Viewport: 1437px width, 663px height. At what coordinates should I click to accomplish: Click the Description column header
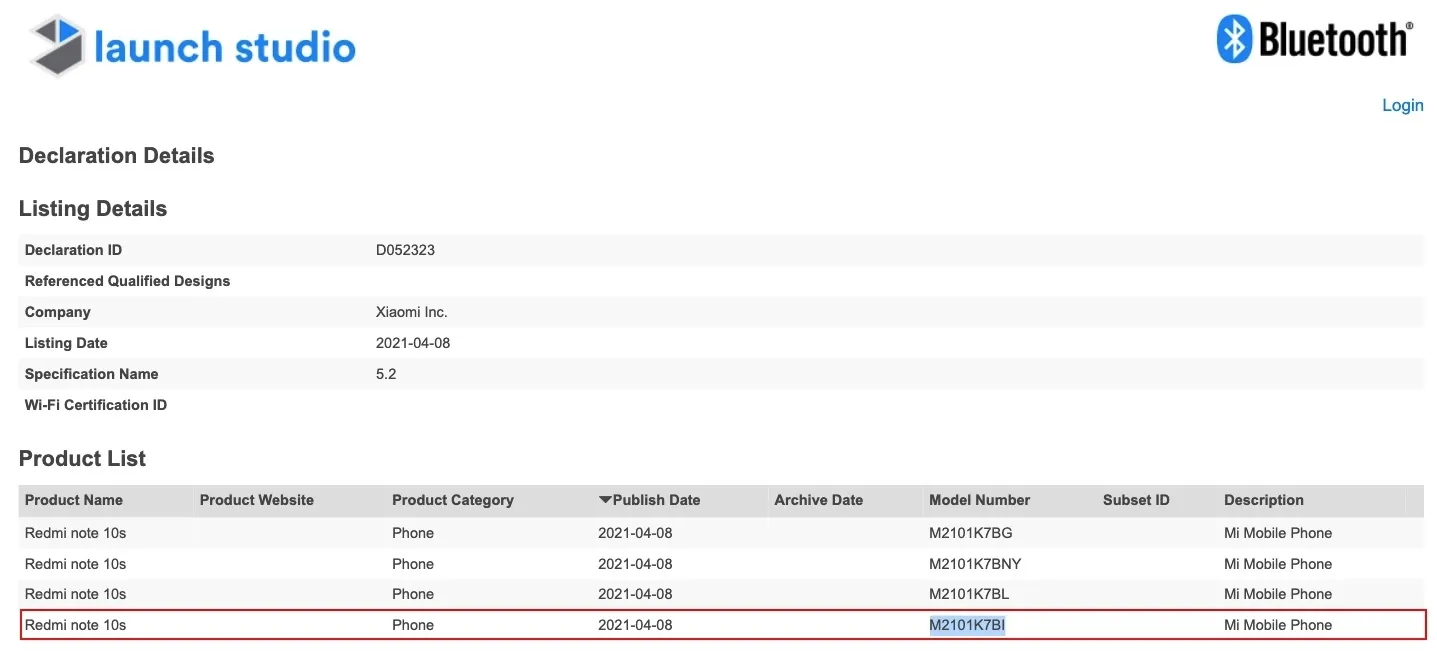point(1264,500)
